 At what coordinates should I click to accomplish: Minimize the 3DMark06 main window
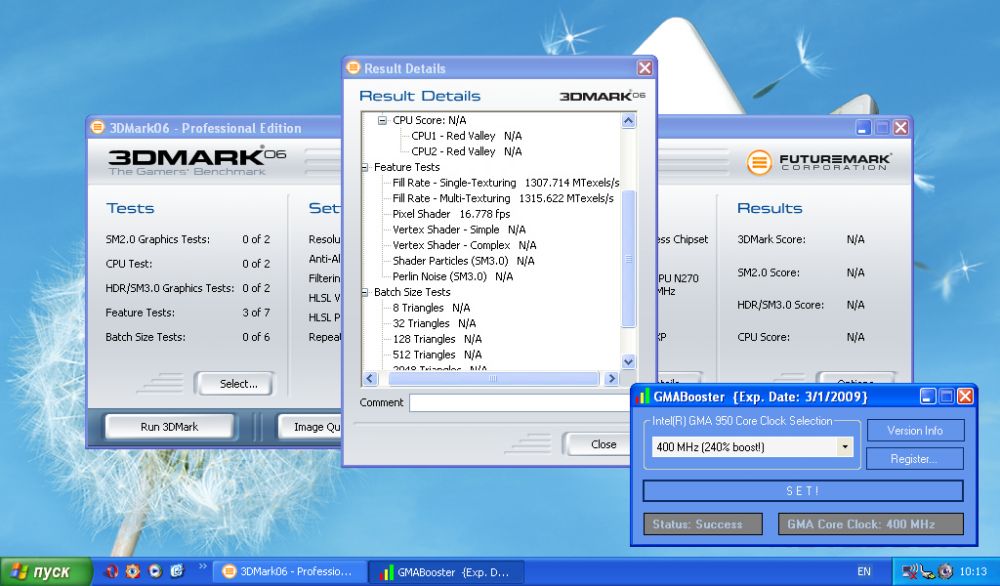tap(863, 128)
